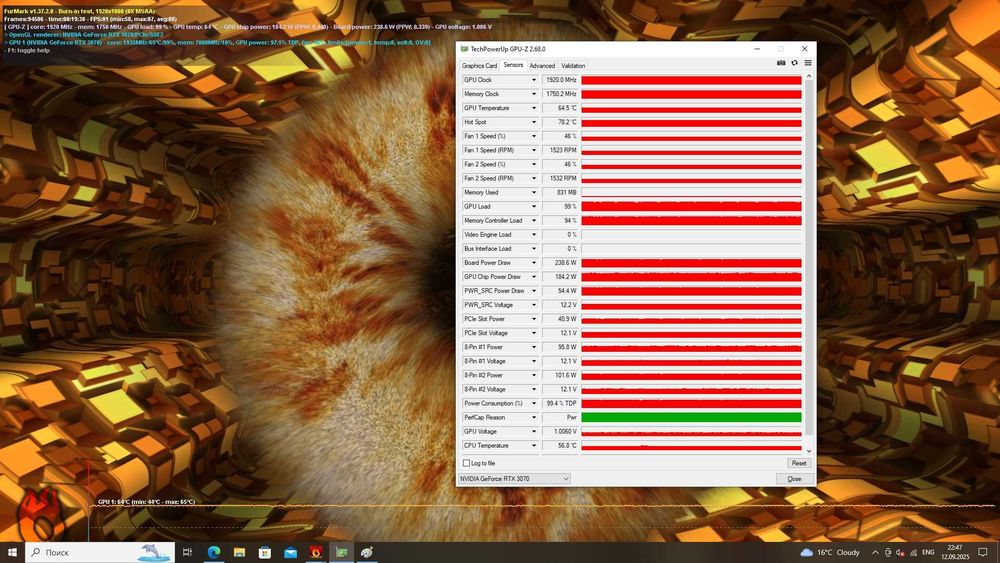Switch input language via ENG indicator
This screenshot has width=1000, height=563.
(x=929, y=552)
